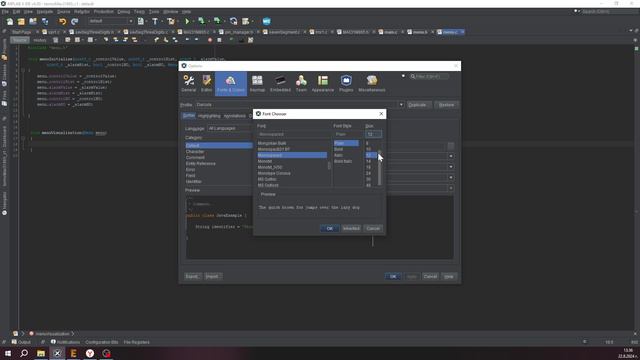Click OK in the Options dialog

(393, 277)
